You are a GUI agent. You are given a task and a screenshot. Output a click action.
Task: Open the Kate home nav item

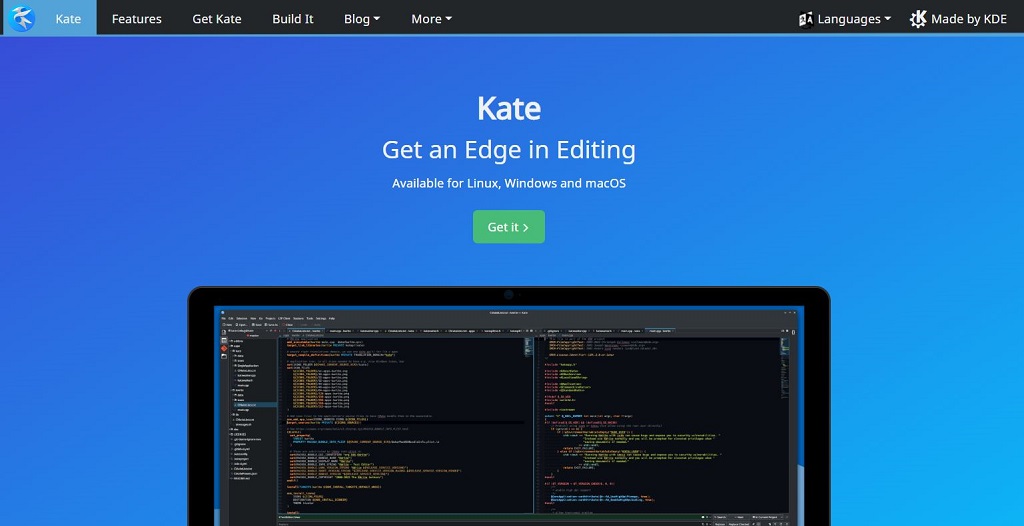pyautogui.click(x=68, y=19)
